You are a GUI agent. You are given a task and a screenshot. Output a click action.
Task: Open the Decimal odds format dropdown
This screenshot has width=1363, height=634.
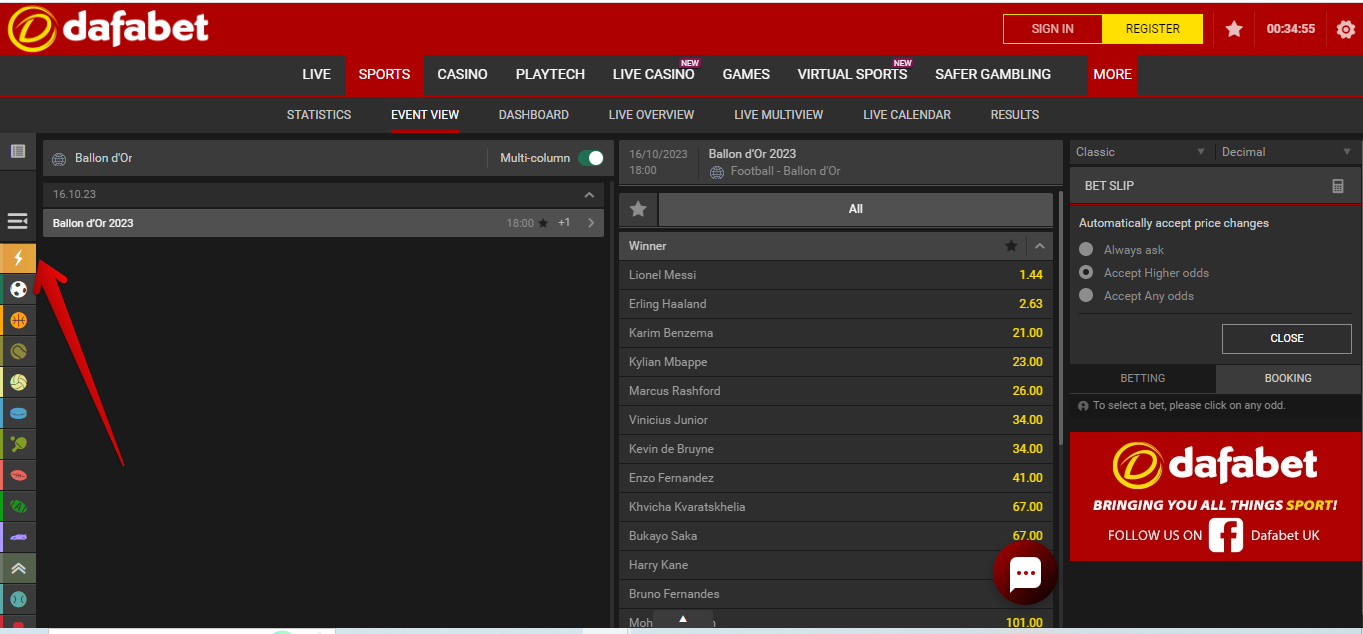coord(1288,152)
